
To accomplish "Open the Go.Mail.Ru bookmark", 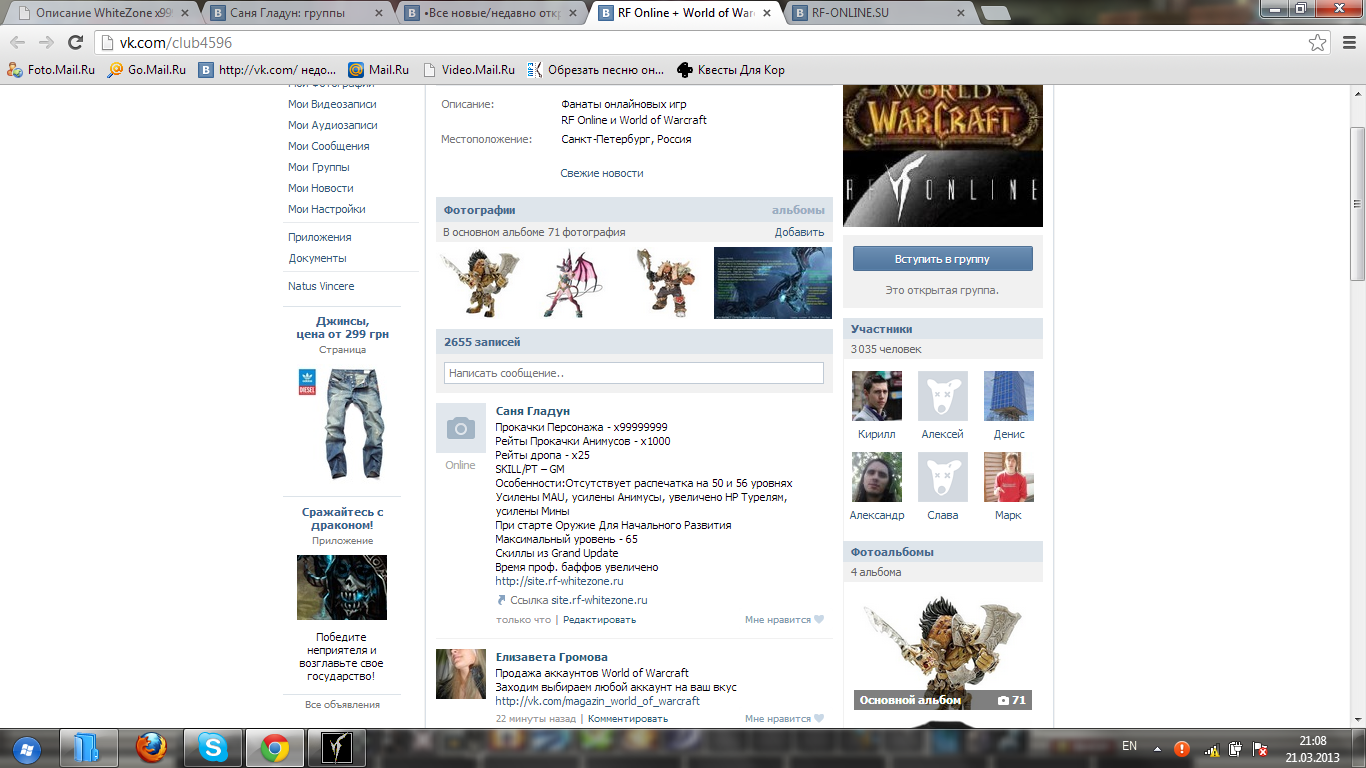I will tap(147, 70).
